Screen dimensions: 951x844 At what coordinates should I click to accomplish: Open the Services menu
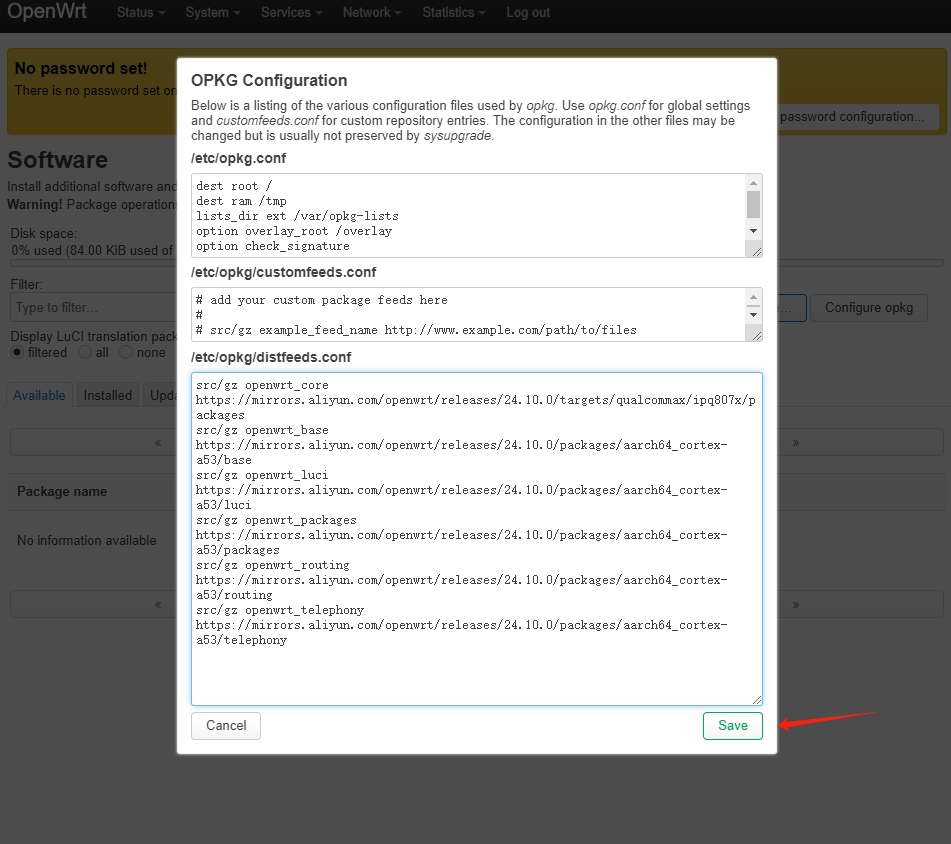click(x=291, y=12)
